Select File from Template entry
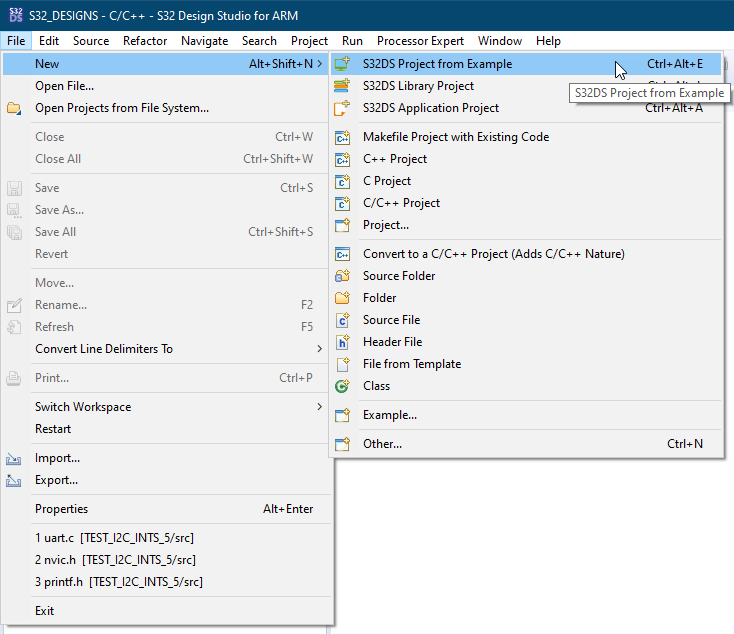The width and height of the screenshot is (734, 634). point(526,364)
